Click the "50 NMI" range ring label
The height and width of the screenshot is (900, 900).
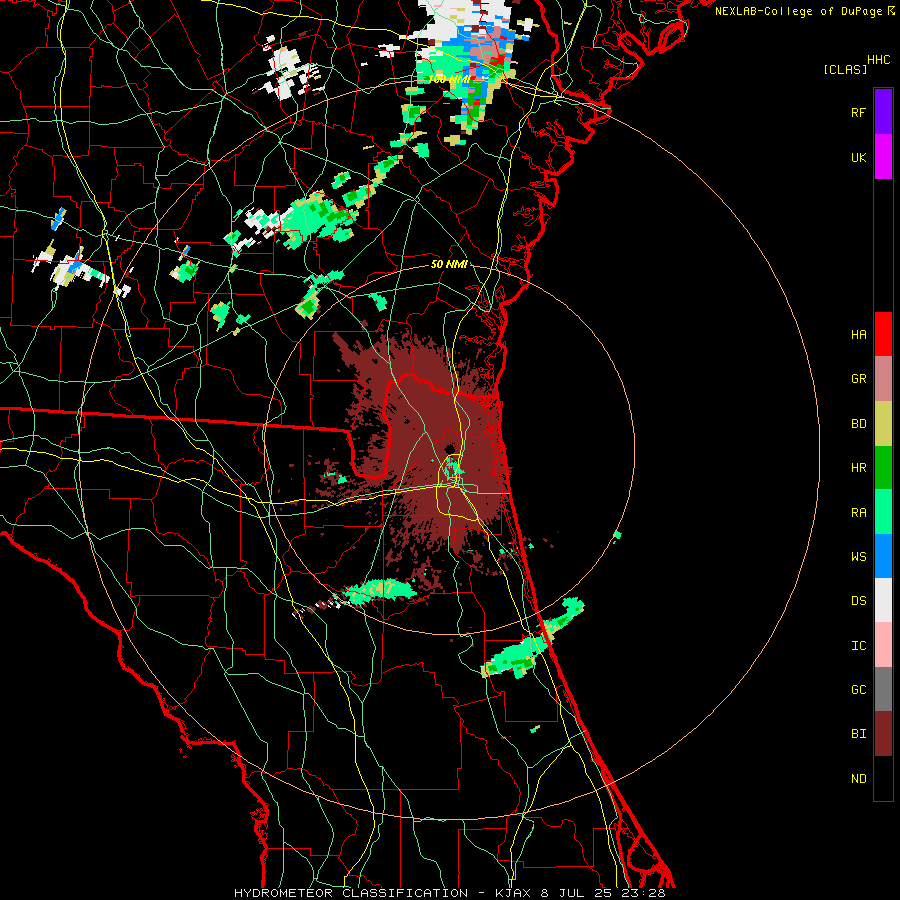coord(449,265)
